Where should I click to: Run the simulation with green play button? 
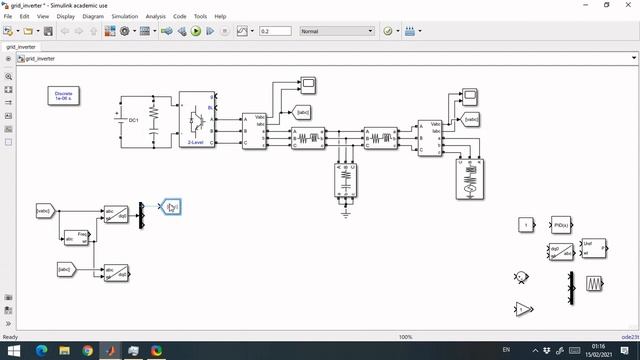pos(196,31)
